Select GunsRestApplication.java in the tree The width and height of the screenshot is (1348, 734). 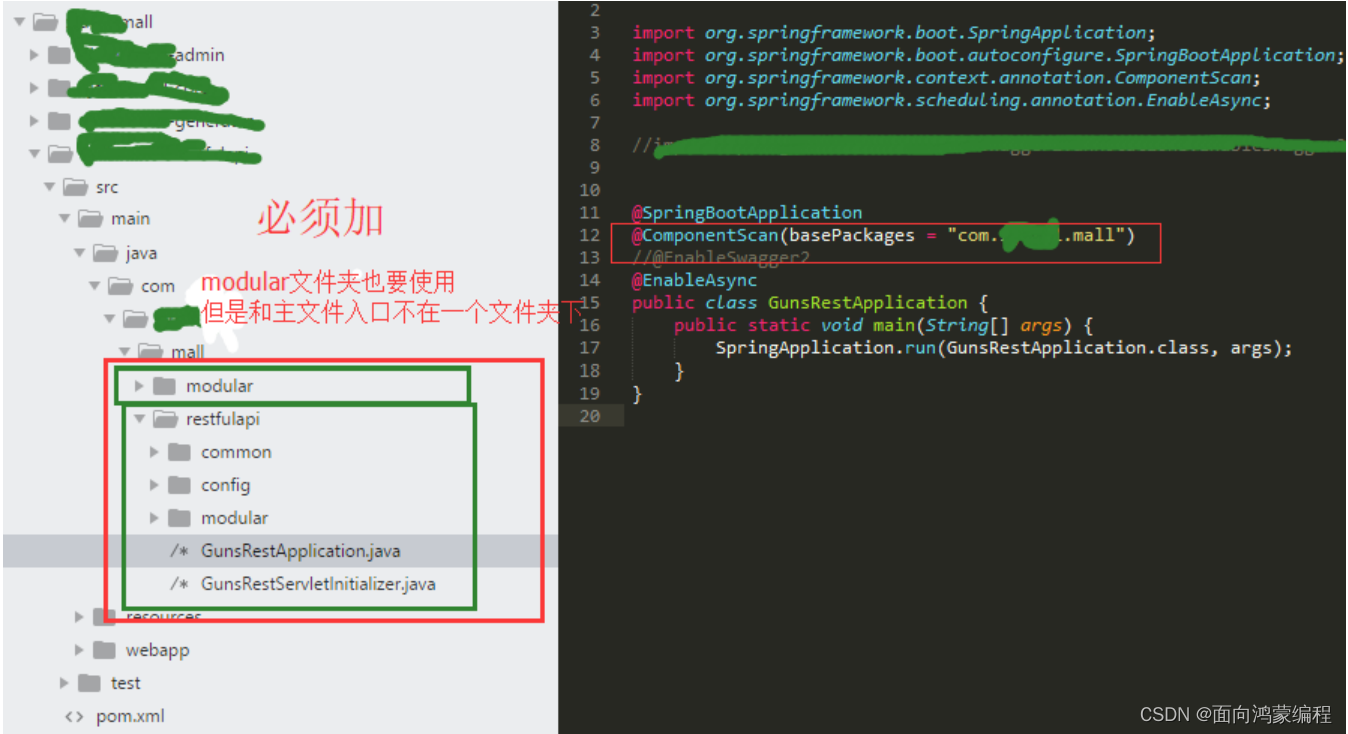point(300,550)
